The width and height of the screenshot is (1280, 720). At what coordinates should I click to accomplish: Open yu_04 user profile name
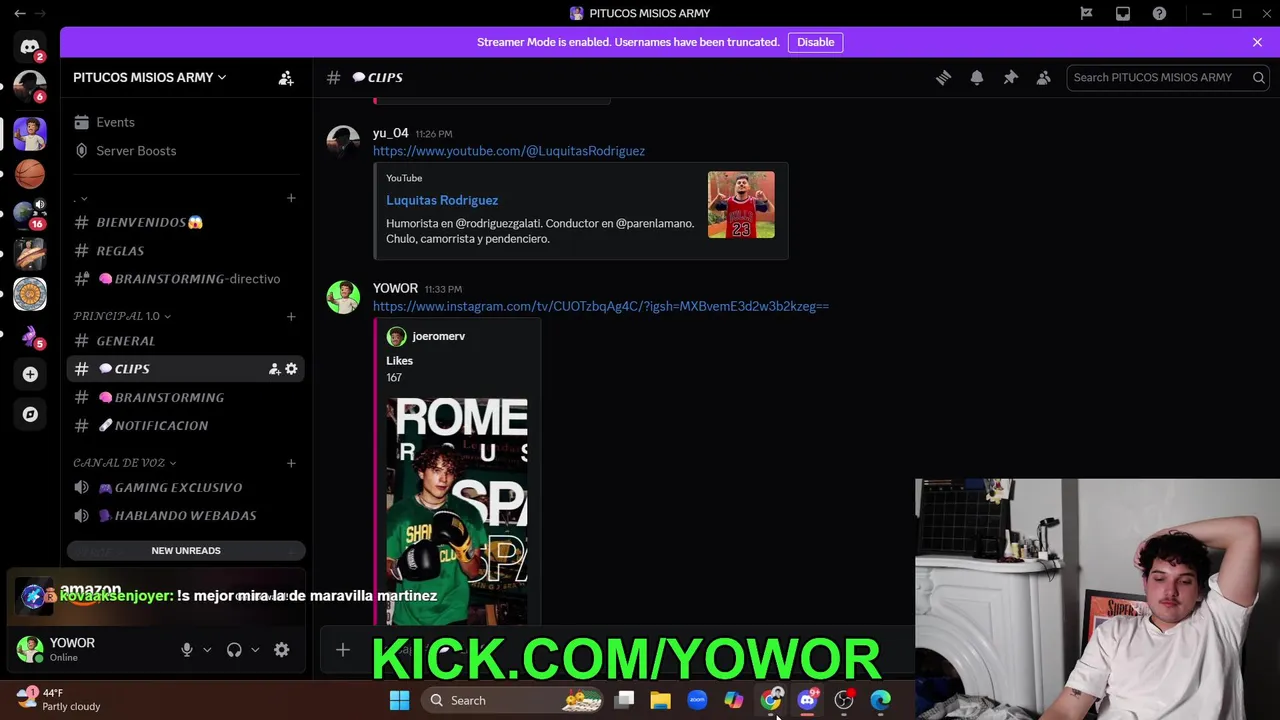(x=390, y=133)
